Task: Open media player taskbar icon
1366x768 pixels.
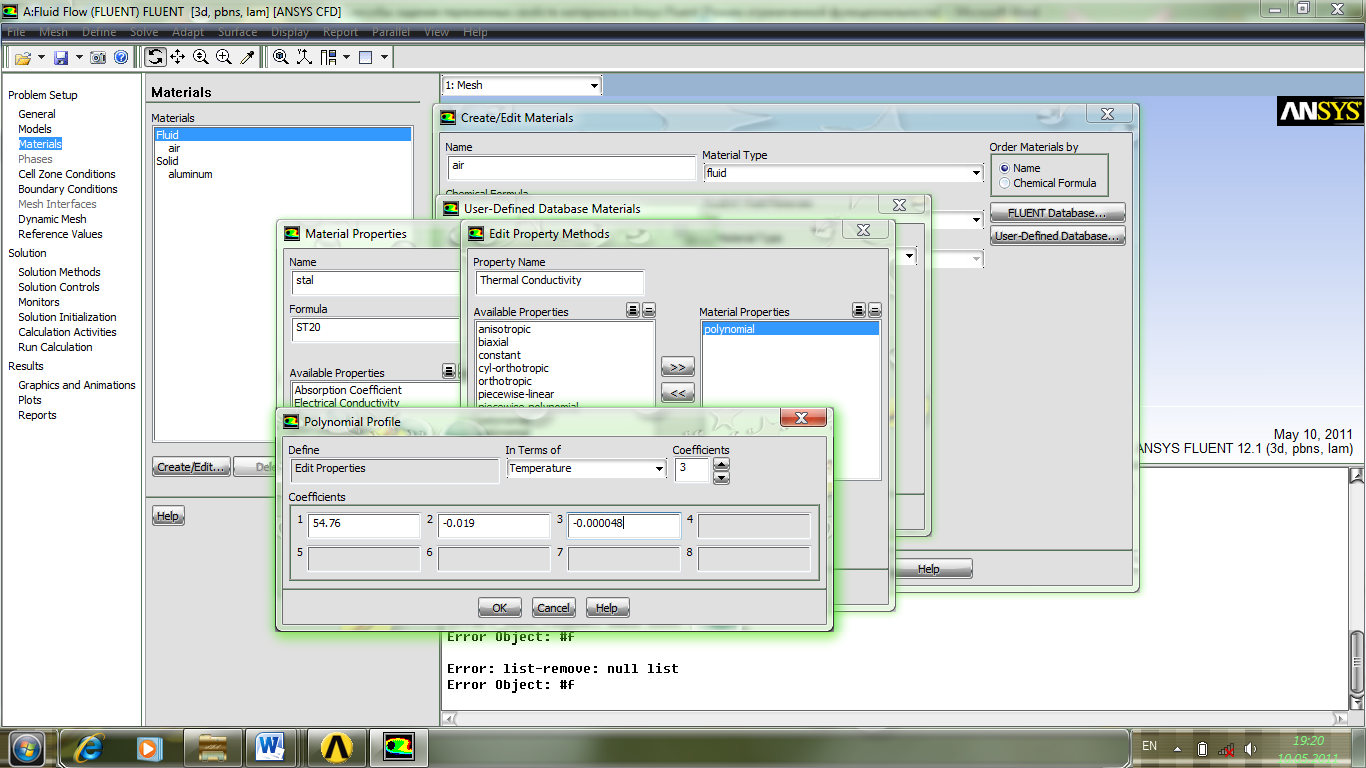Action: tap(149, 746)
